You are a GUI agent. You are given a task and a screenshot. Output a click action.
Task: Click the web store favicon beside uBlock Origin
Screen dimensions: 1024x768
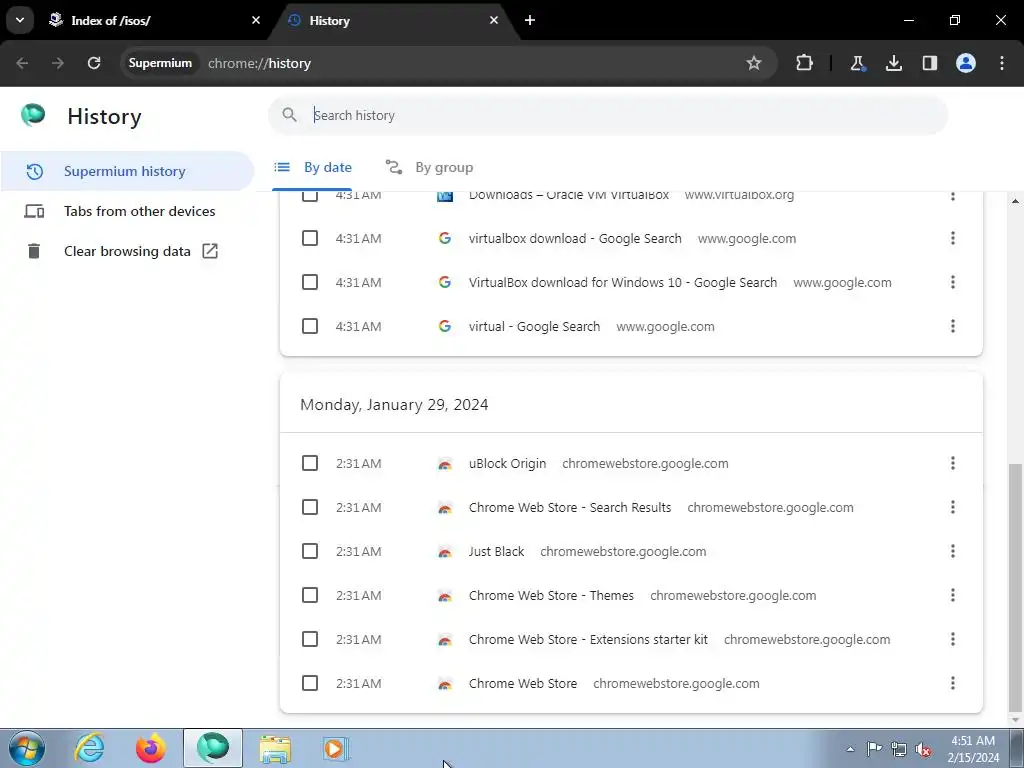click(445, 464)
